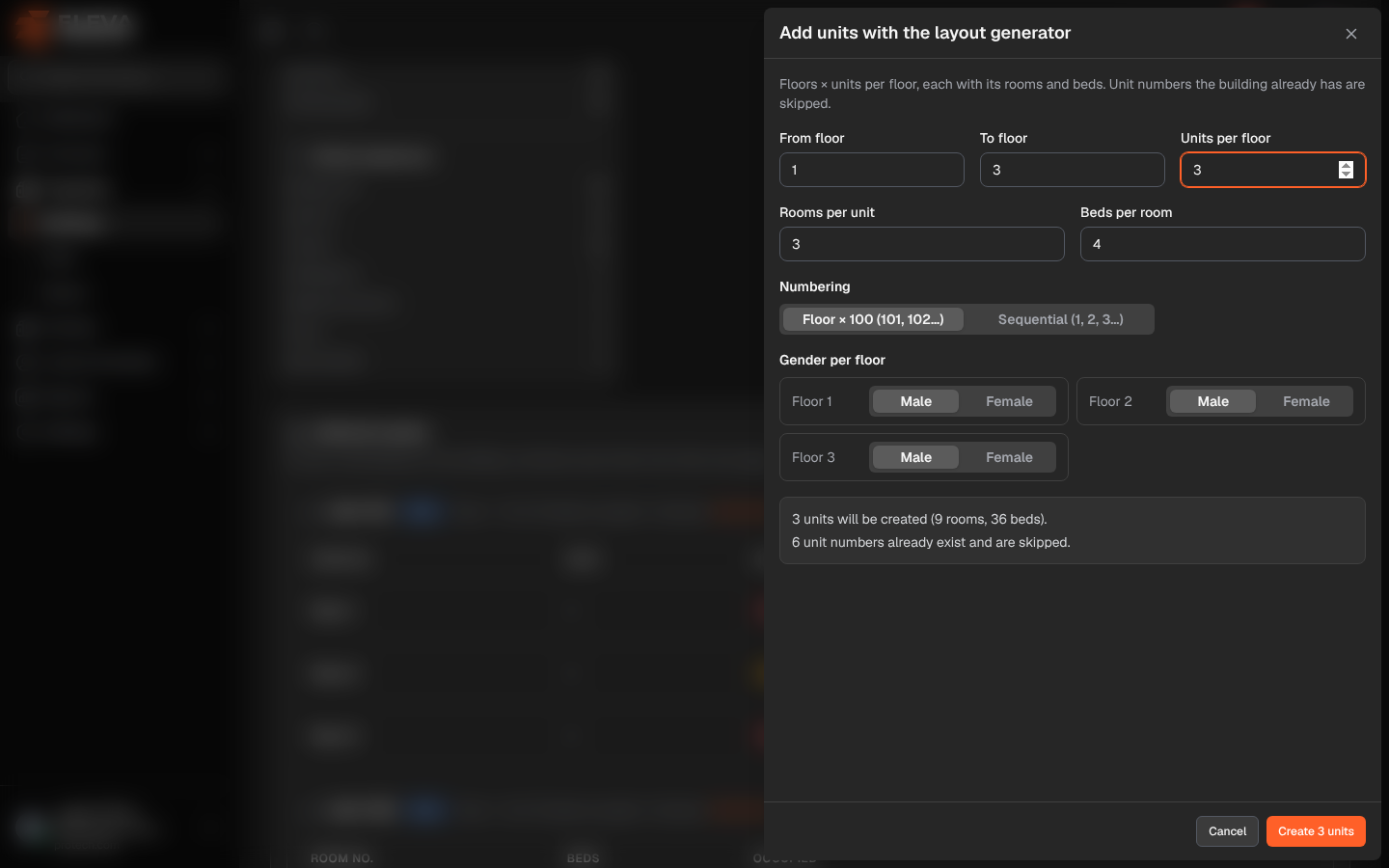Decrease Units per floor with down arrow

click(1347, 175)
